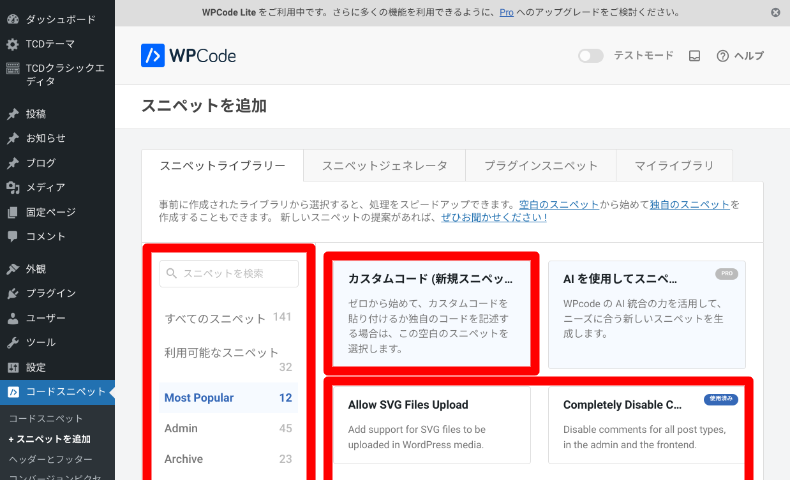Viewport: 790px width, 480px height.
Task: Switch to スニペットジェネレータ tab
Action: click(384, 165)
